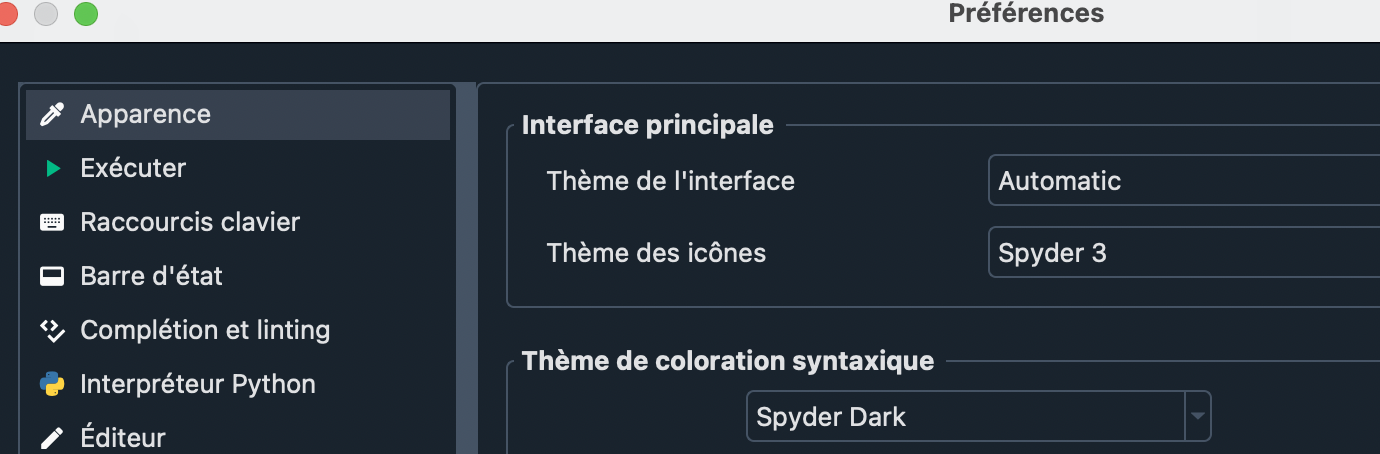Click the Raccourcis clavier keyboard icon
1380x454 pixels.
click(51, 222)
